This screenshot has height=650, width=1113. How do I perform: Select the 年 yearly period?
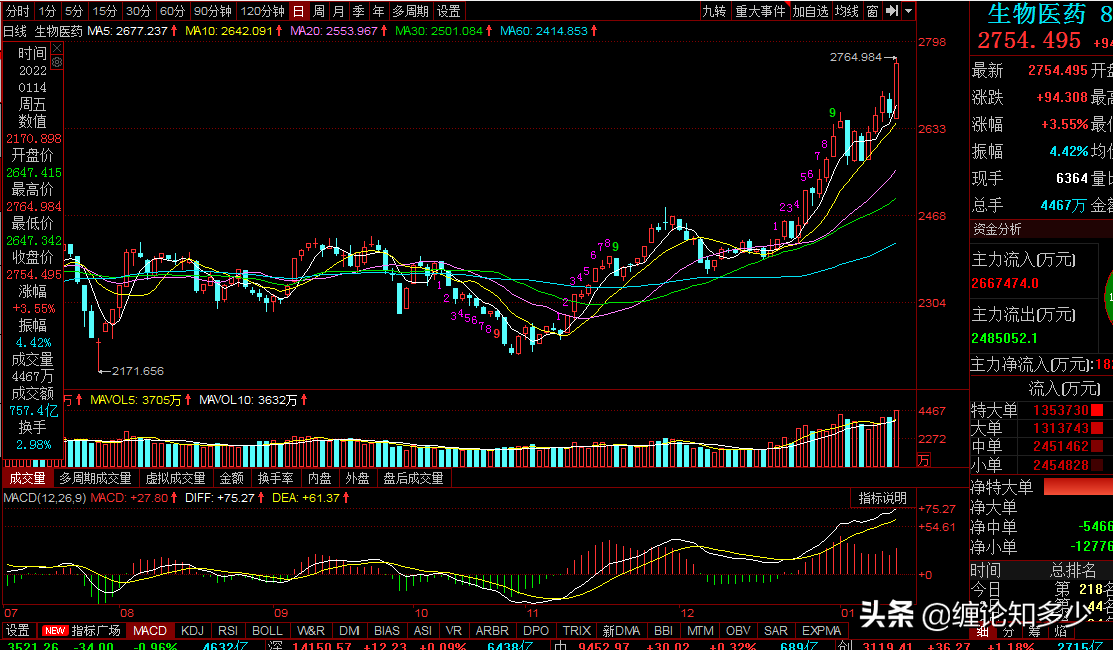point(379,11)
